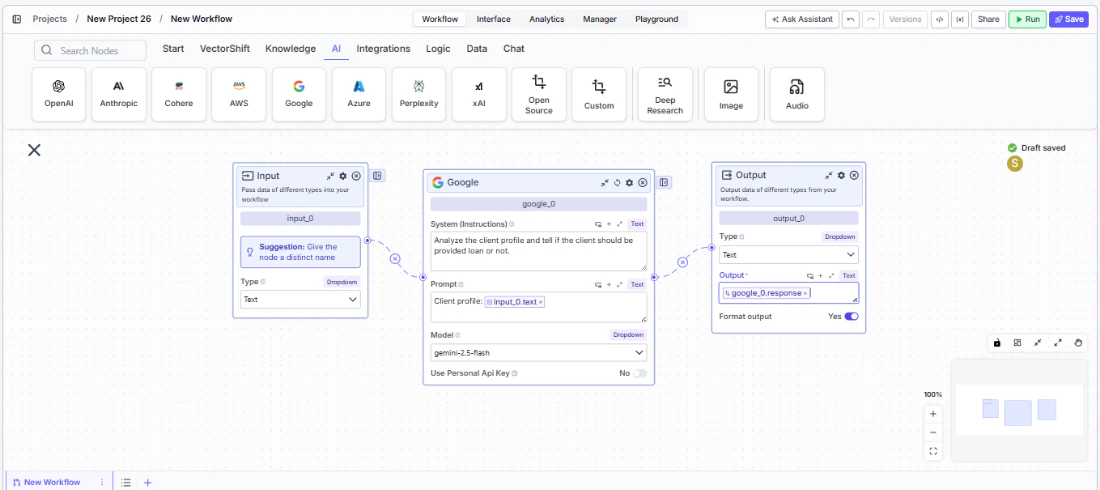
Task: Add an Image node
Action: [x=731, y=94]
